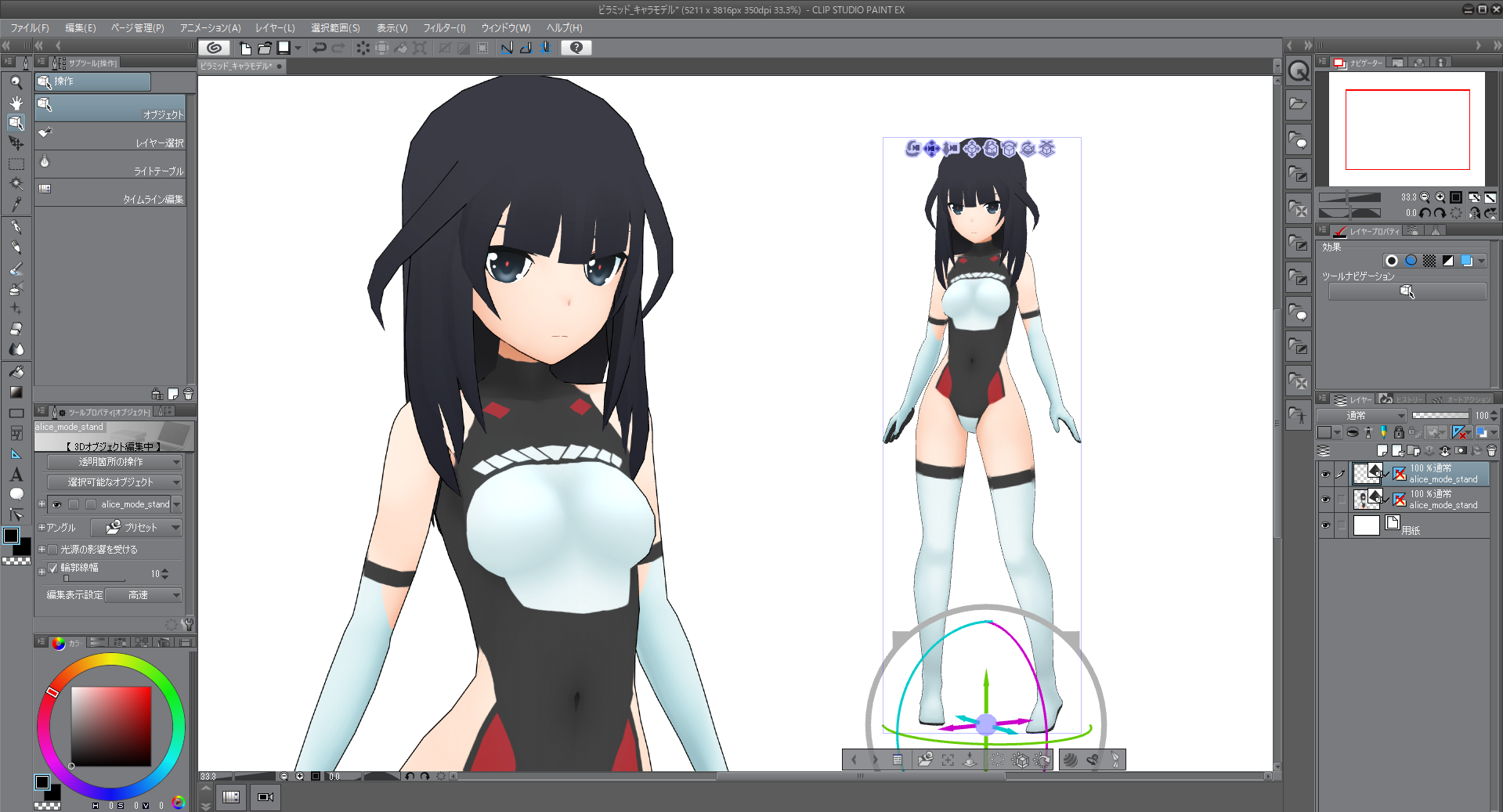This screenshot has width=1503, height=812.
Task: Open the 高速 display setting dropdown
Action: point(144,595)
